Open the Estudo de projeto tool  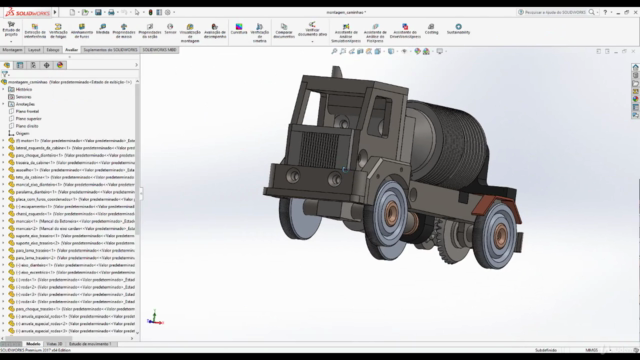pos(11,30)
